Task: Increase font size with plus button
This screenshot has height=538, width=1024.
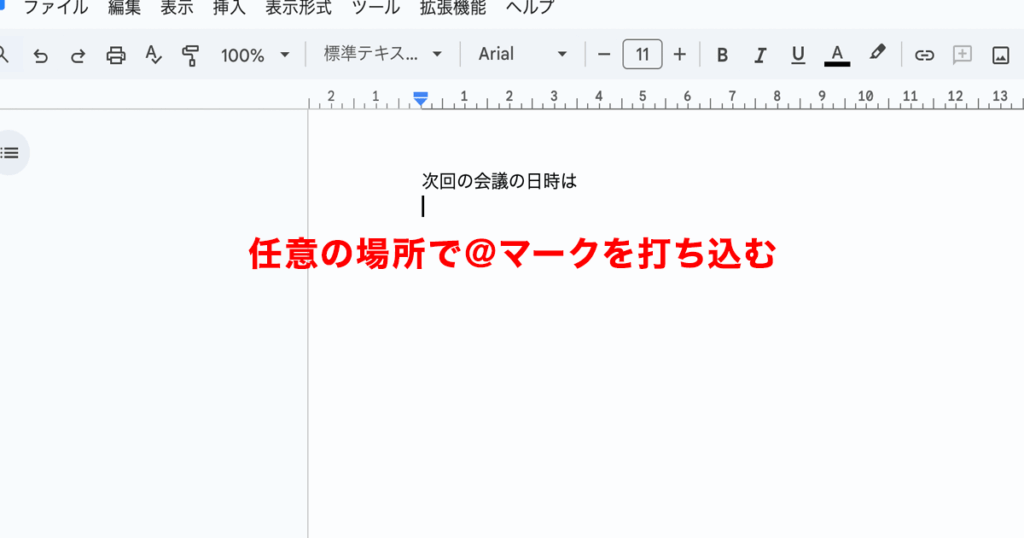Action: (680, 55)
